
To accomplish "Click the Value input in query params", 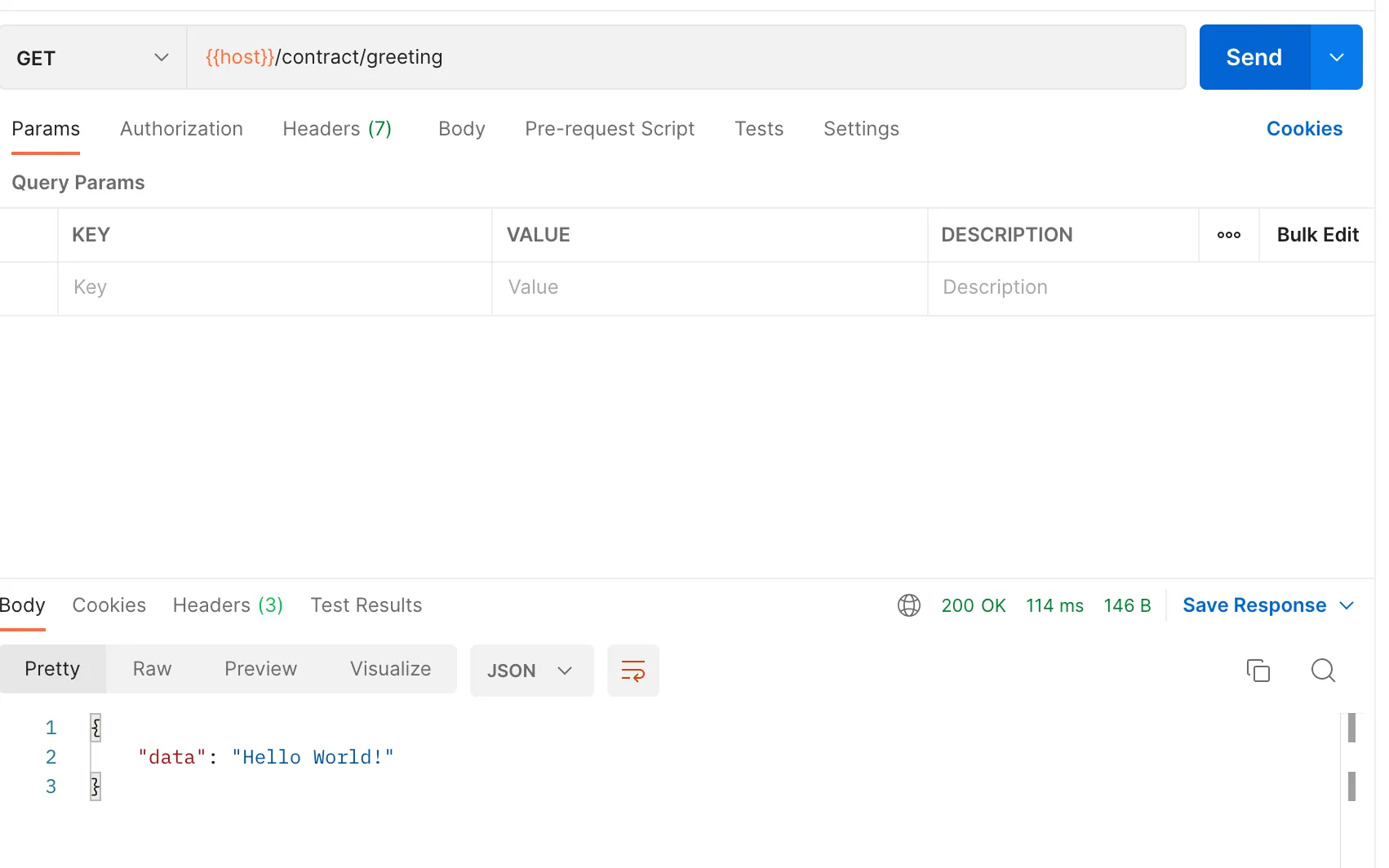I will [x=710, y=288].
